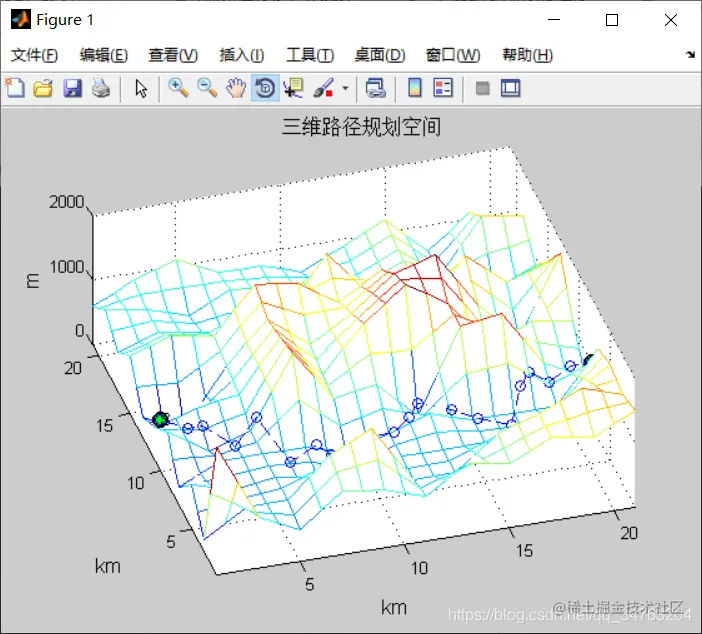Click the dock arrow at menu bar right
Viewport: 702px width, 634px height.
pyautogui.click(x=690, y=55)
